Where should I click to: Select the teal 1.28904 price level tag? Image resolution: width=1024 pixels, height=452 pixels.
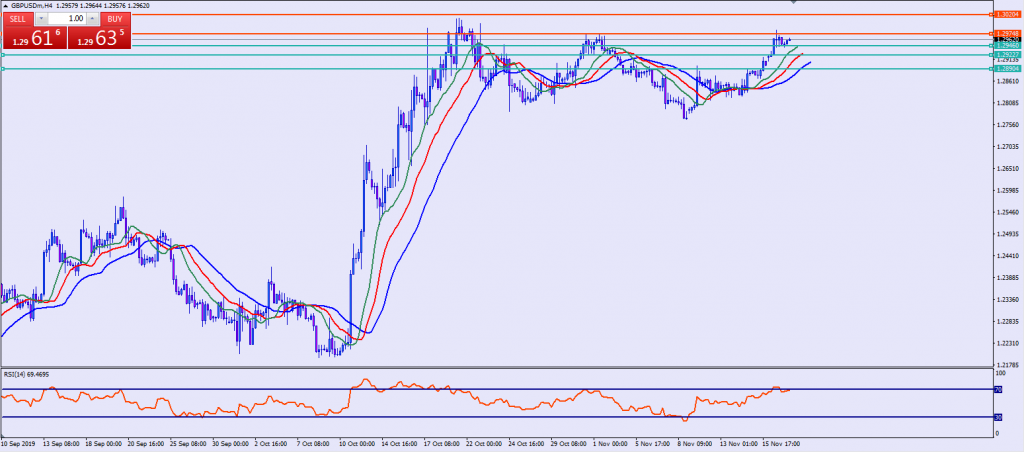pyautogui.click(x=1006, y=69)
